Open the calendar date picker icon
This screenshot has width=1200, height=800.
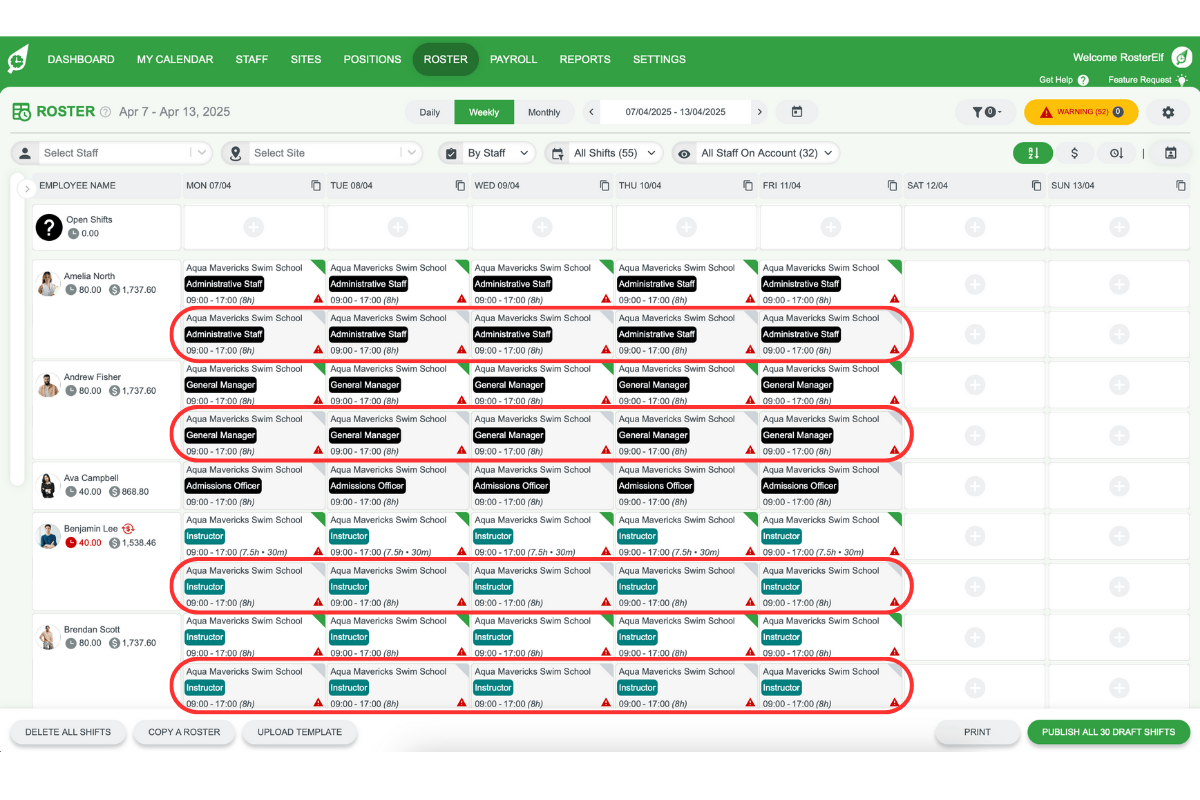tap(797, 112)
